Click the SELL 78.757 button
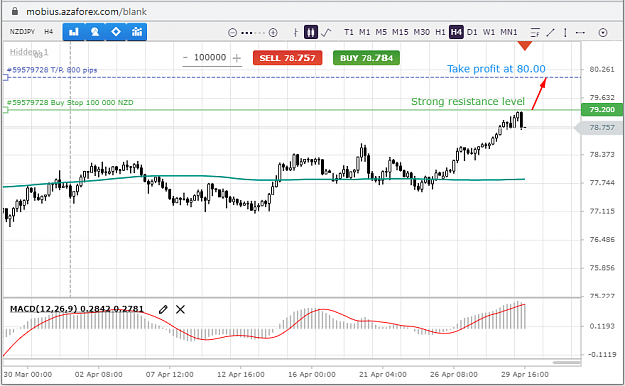 (x=287, y=58)
